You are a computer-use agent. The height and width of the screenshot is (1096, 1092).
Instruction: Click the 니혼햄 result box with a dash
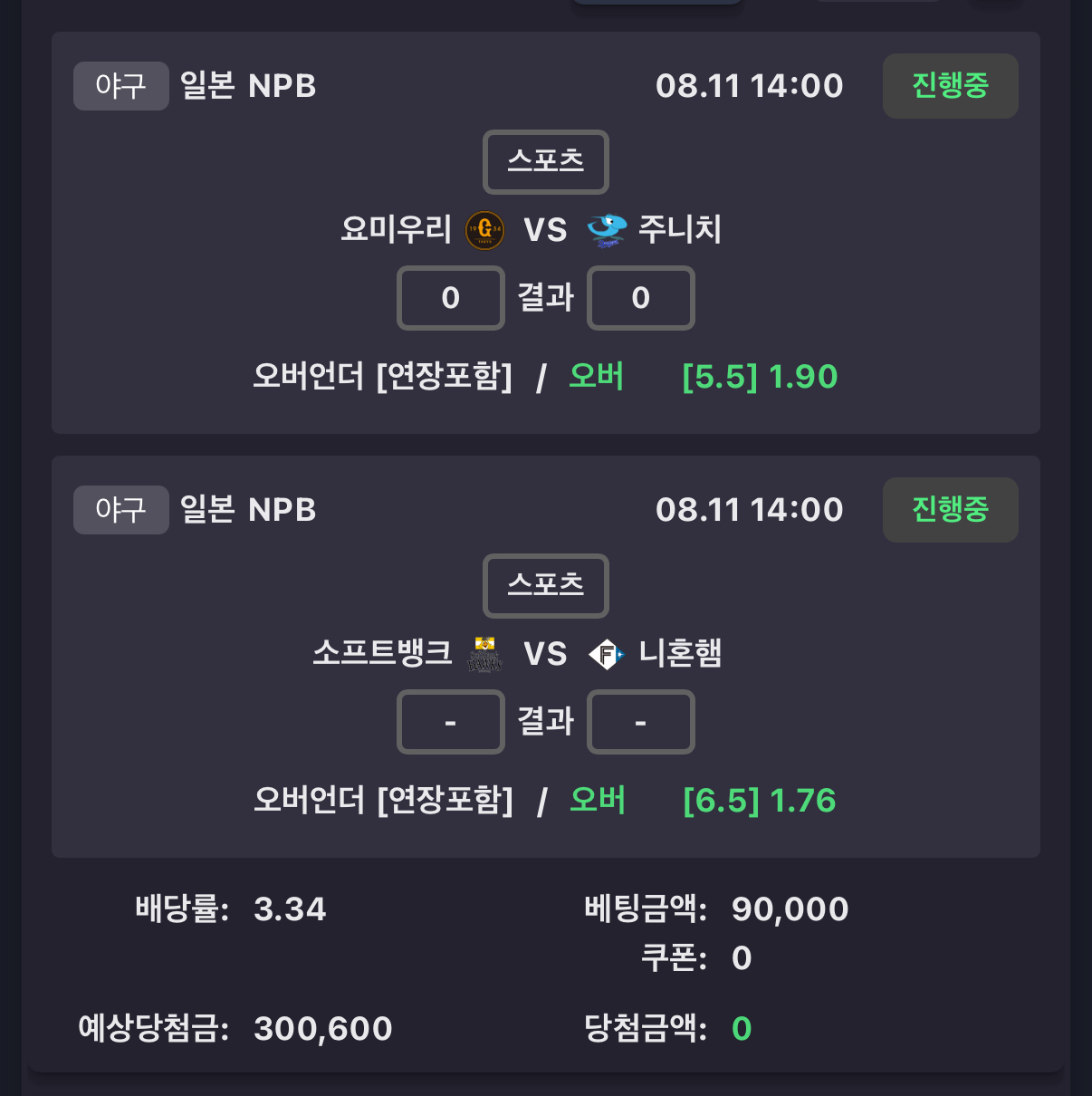point(641,722)
